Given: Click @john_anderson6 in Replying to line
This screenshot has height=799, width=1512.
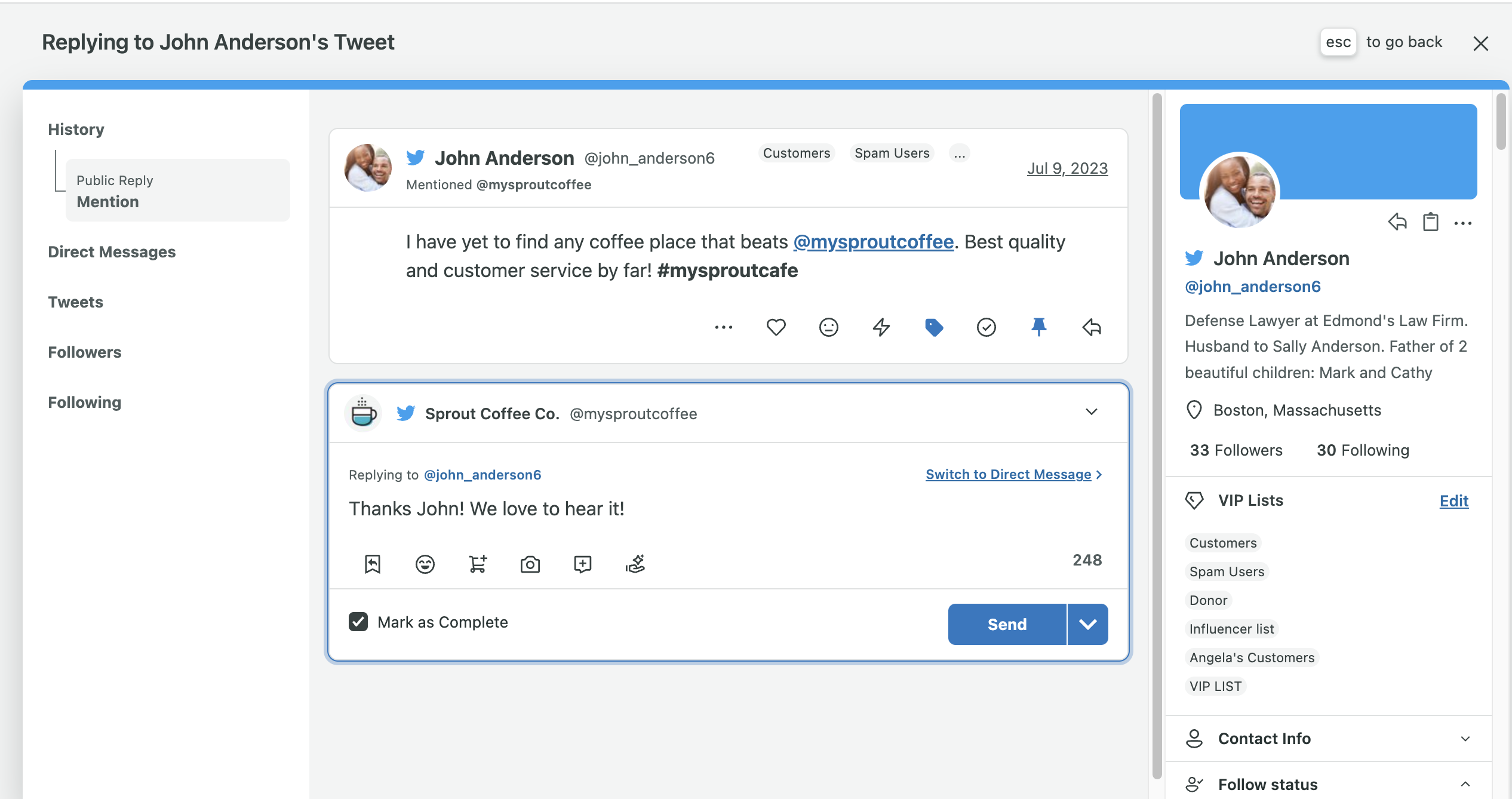Looking at the screenshot, I should (x=483, y=475).
